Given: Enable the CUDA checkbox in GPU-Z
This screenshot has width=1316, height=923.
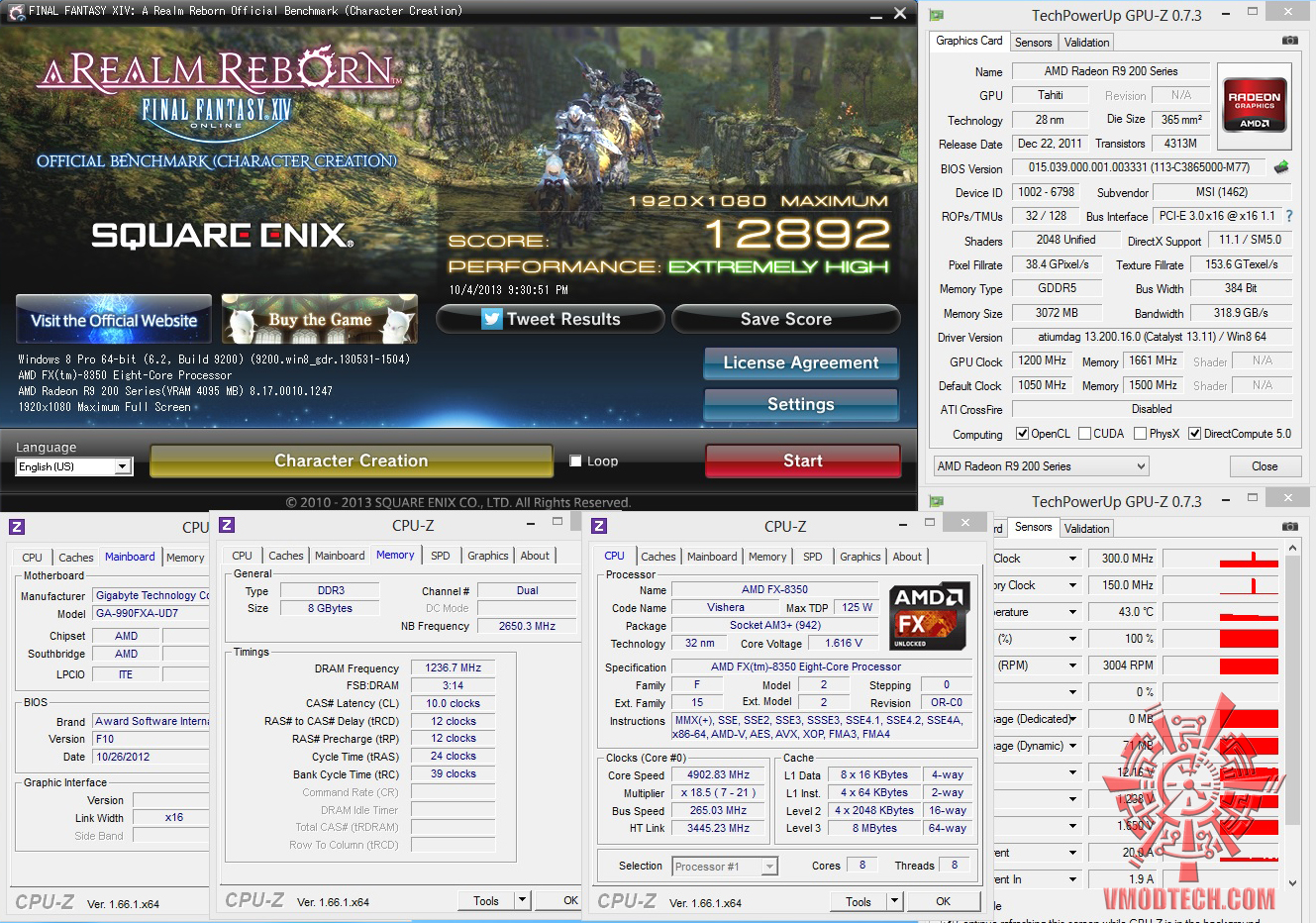Looking at the screenshot, I should (x=1085, y=434).
